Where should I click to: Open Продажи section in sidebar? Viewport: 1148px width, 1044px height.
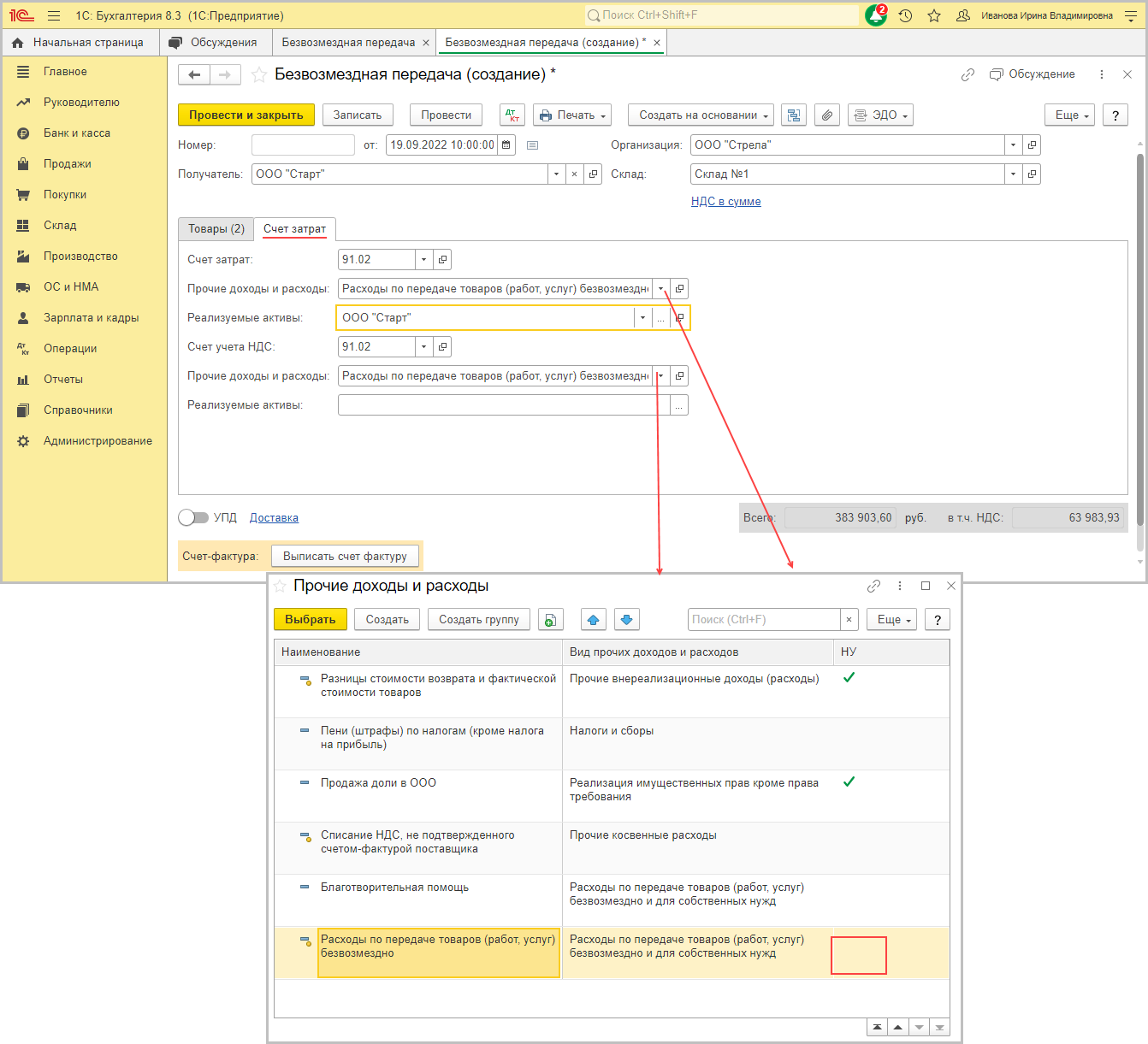point(68,164)
